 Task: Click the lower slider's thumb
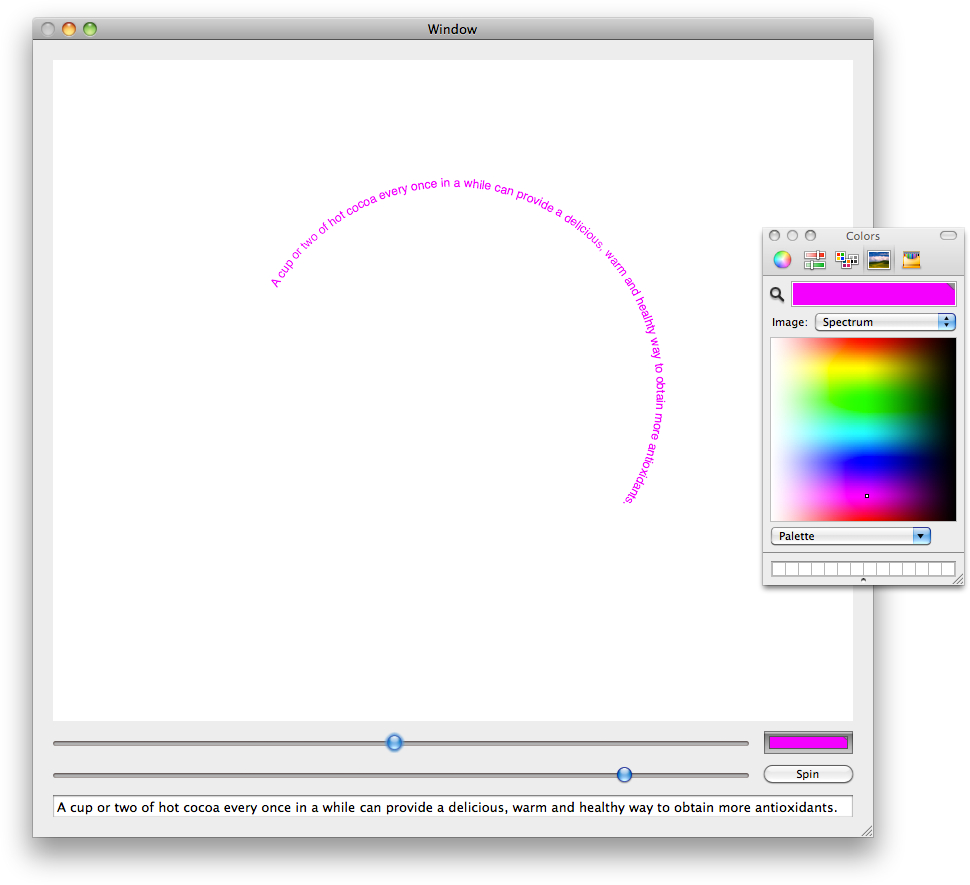pos(624,774)
